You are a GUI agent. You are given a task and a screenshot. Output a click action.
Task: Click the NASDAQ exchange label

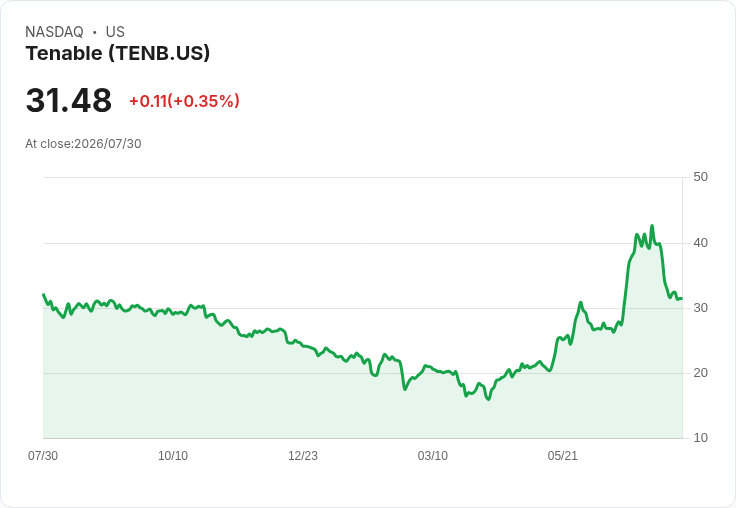54,32
